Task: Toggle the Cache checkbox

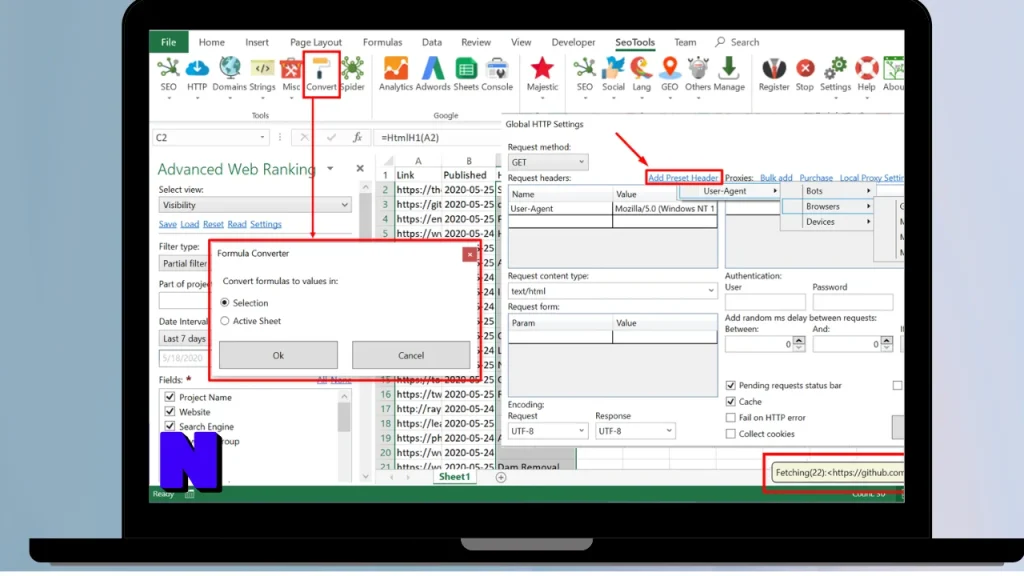Action: [731, 402]
